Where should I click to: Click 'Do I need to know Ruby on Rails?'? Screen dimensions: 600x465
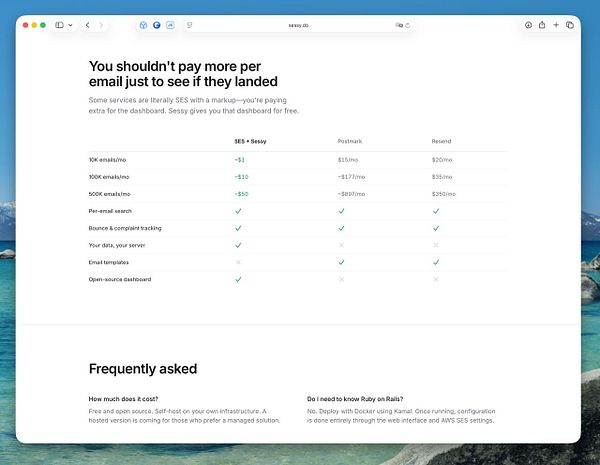pos(355,399)
